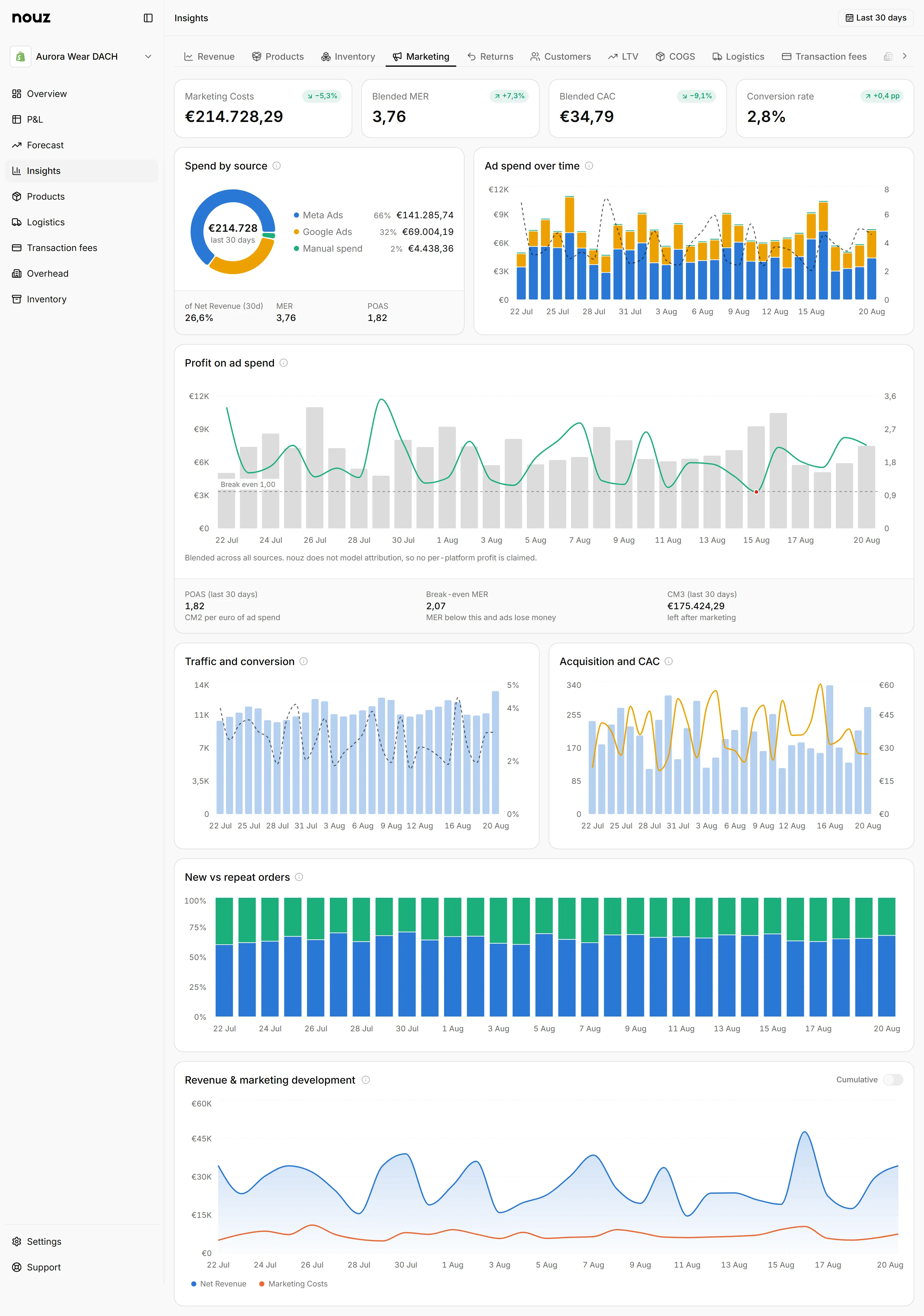
Task: Open Inventory in sidebar
Action: (x=81, y=299)
